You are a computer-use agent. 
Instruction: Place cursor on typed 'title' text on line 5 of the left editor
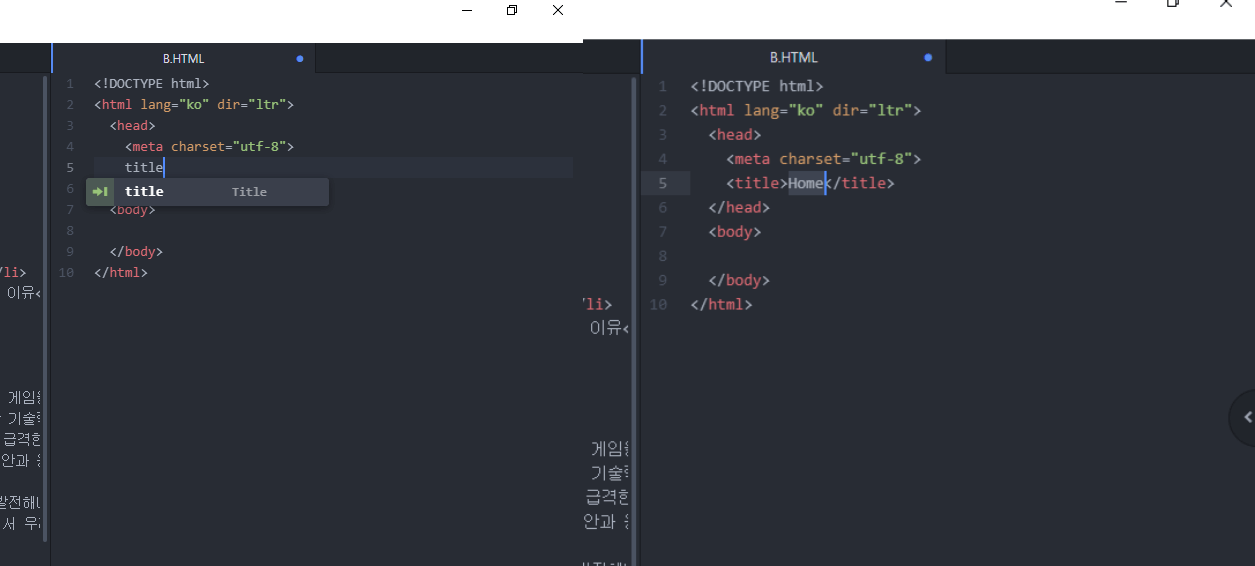pos(143,168)
